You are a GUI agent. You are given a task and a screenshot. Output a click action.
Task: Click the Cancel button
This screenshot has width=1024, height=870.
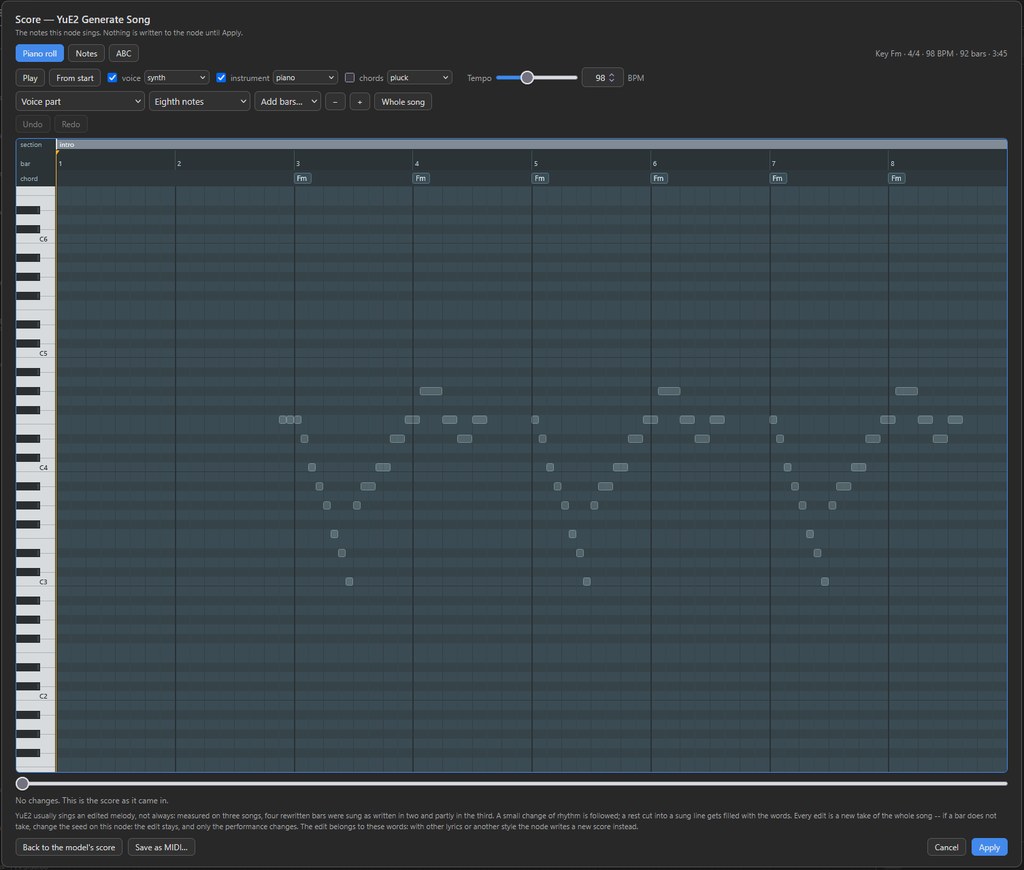(946, 847)
